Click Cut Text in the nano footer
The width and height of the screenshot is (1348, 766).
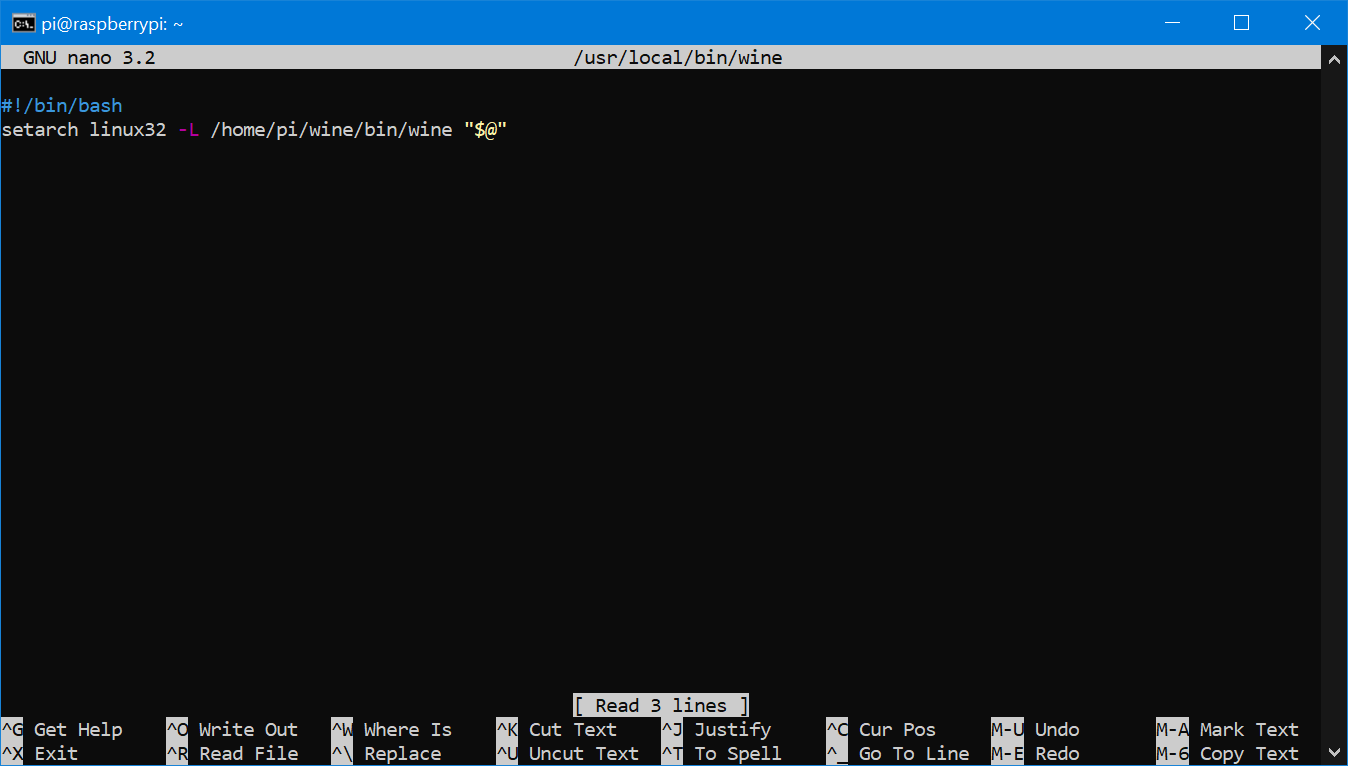point(572,730)
